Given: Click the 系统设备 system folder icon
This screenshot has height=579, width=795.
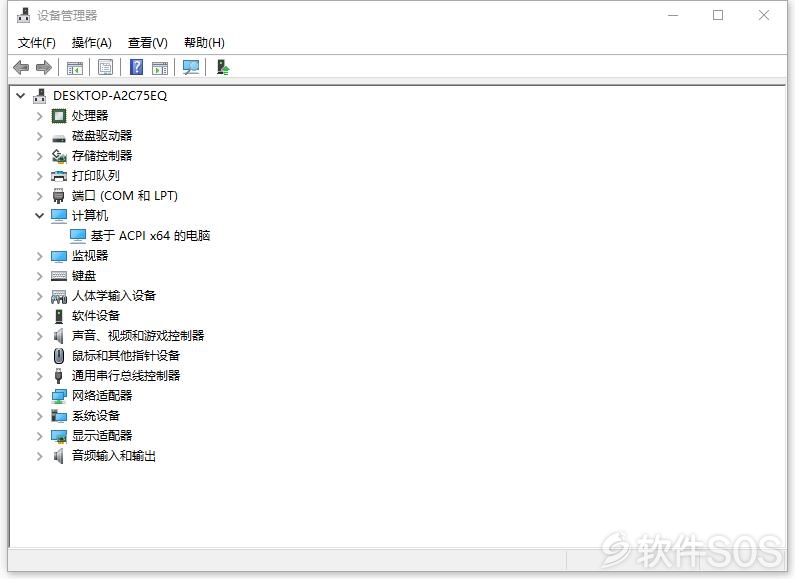Looking at the screenshot, I should coord(59,416).
